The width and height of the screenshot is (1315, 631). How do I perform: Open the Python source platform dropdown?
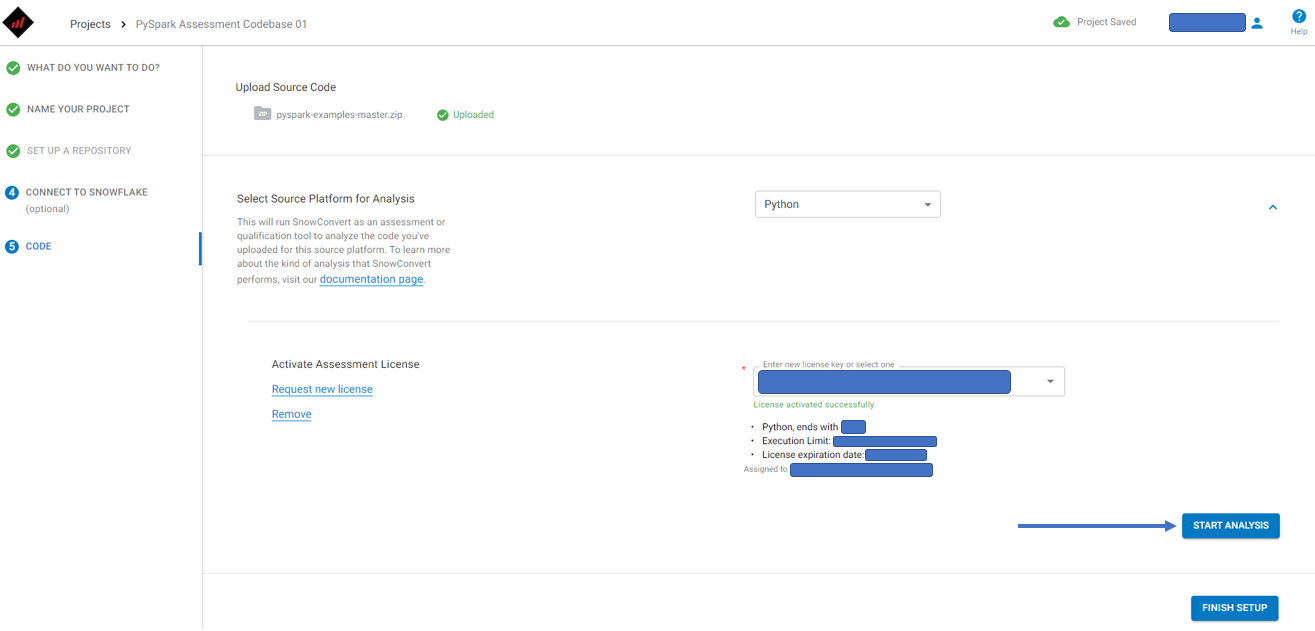[x=848, y=204]
